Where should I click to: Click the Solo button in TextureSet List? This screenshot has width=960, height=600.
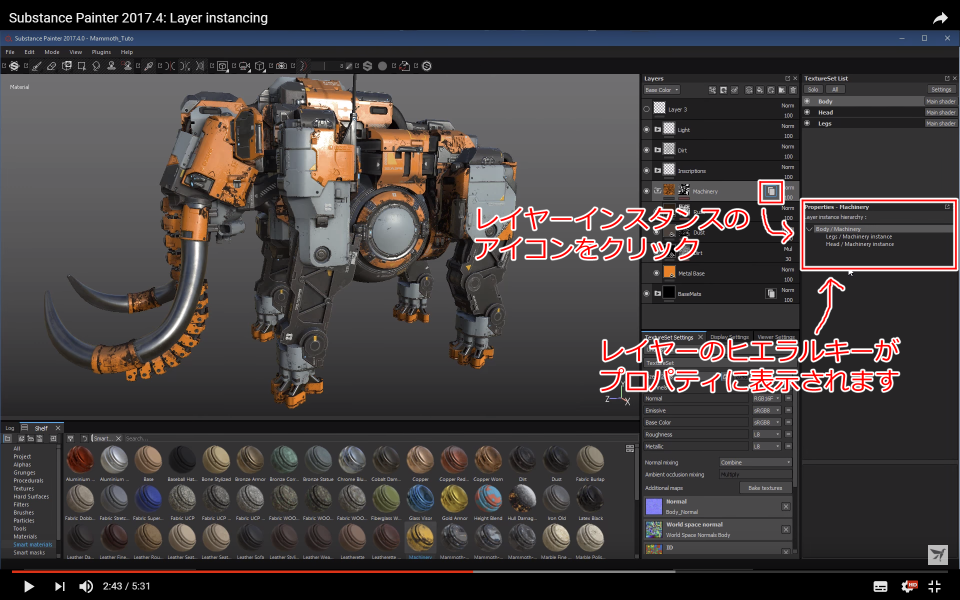[813, 89]
